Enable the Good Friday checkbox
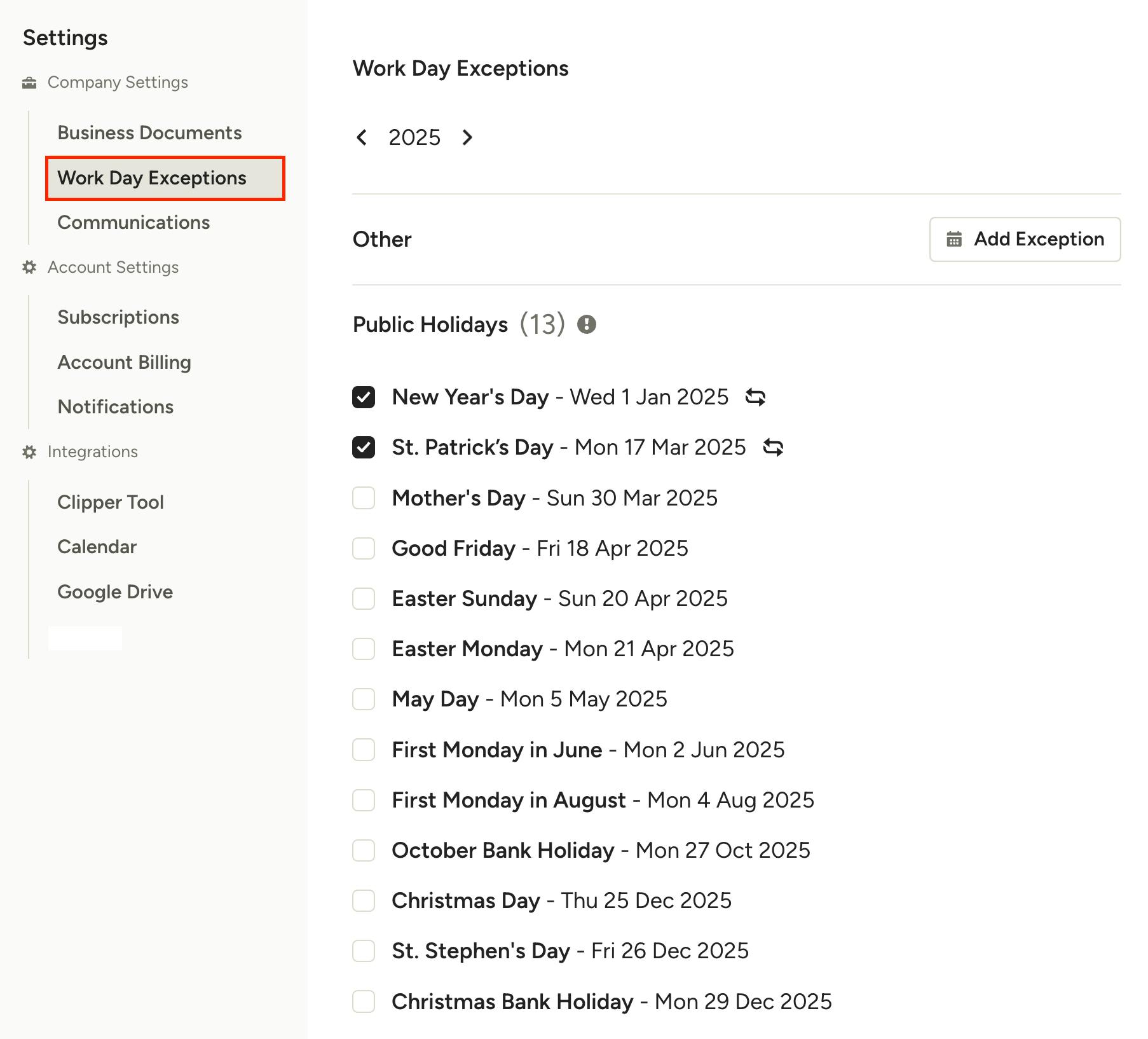This screenshot has height=1039, width=1148. (364, 548)
